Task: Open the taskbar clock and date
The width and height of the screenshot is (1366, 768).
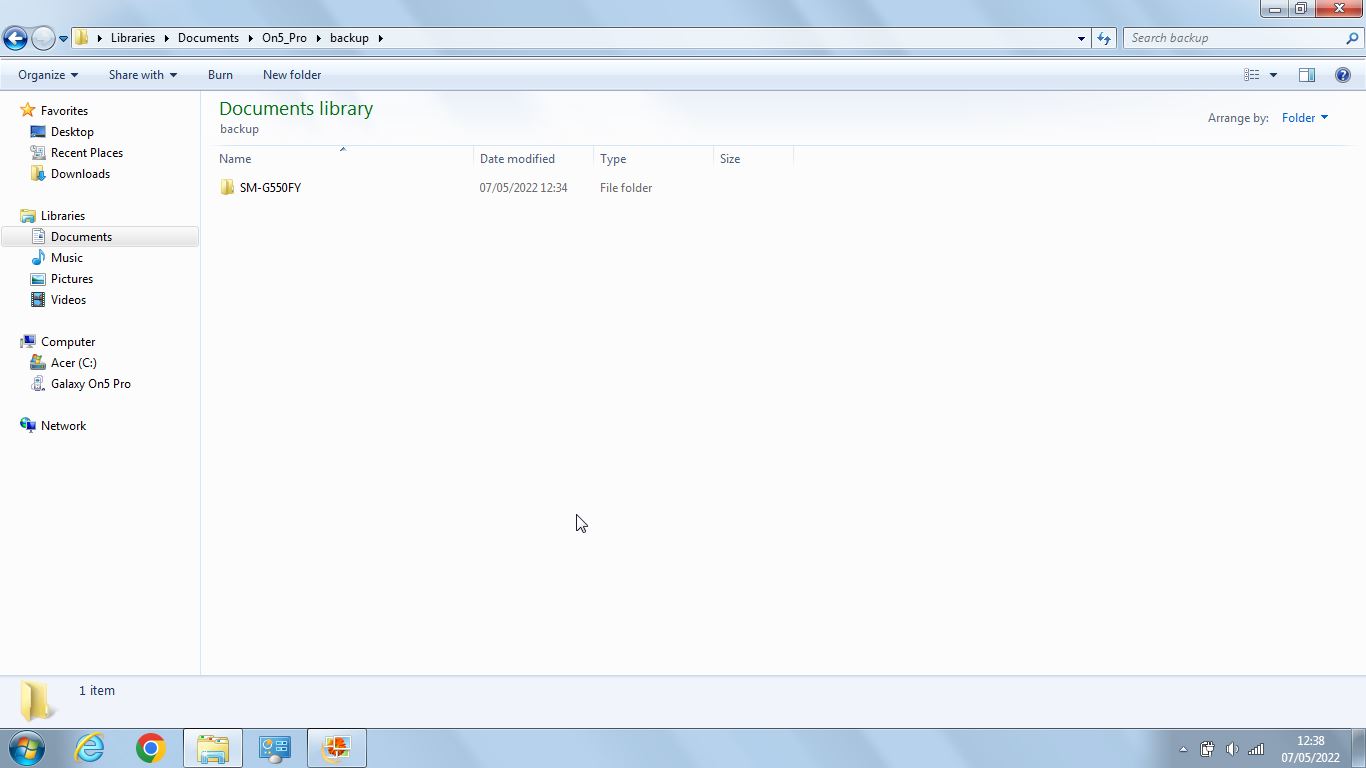Action: (1310, 749)
